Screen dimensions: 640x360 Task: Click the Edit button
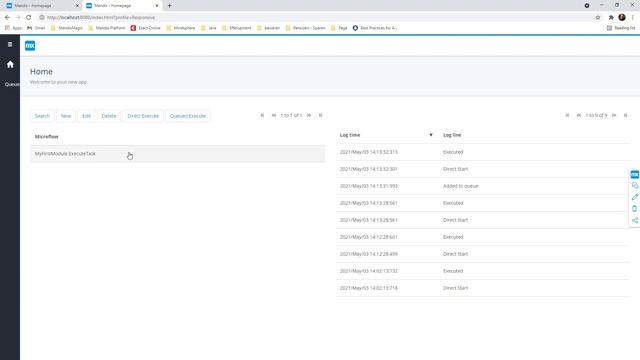pos(86,116)
